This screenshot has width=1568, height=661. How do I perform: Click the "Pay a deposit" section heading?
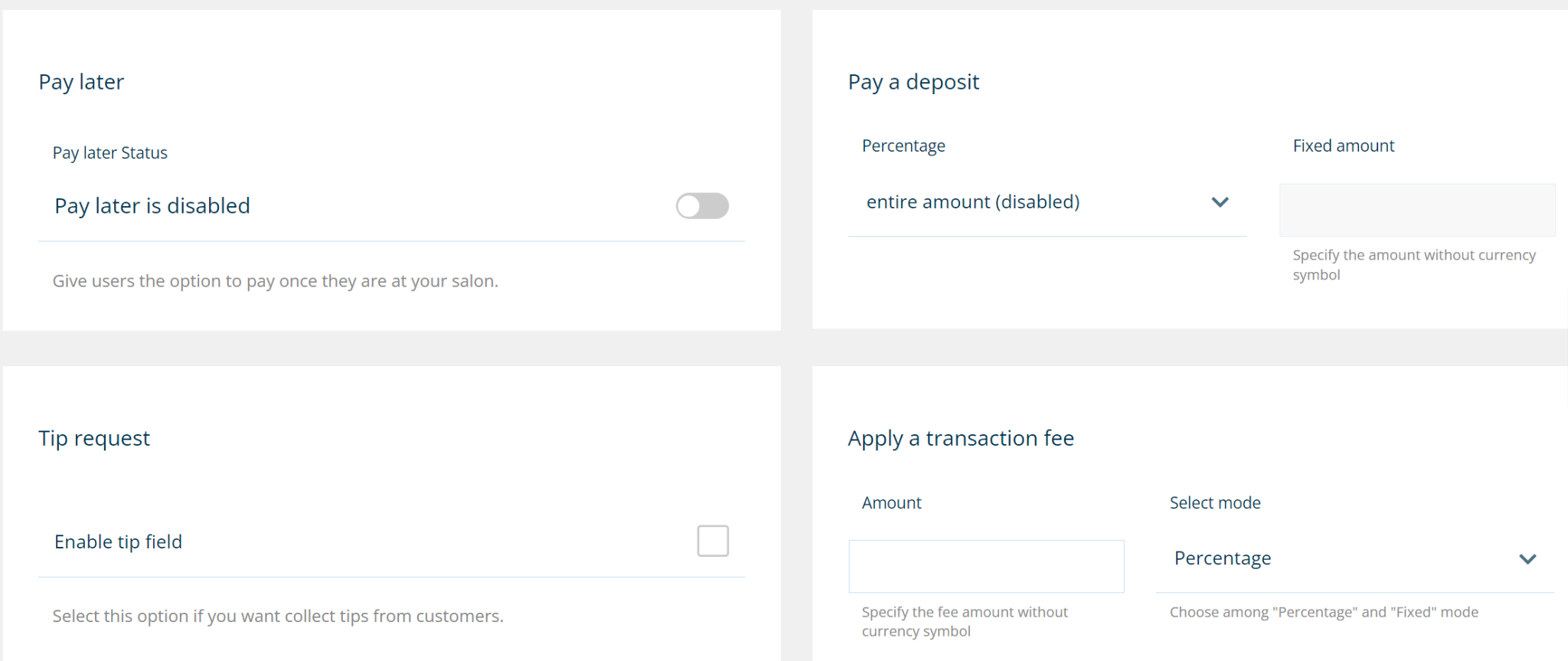(x=913, y=82)
